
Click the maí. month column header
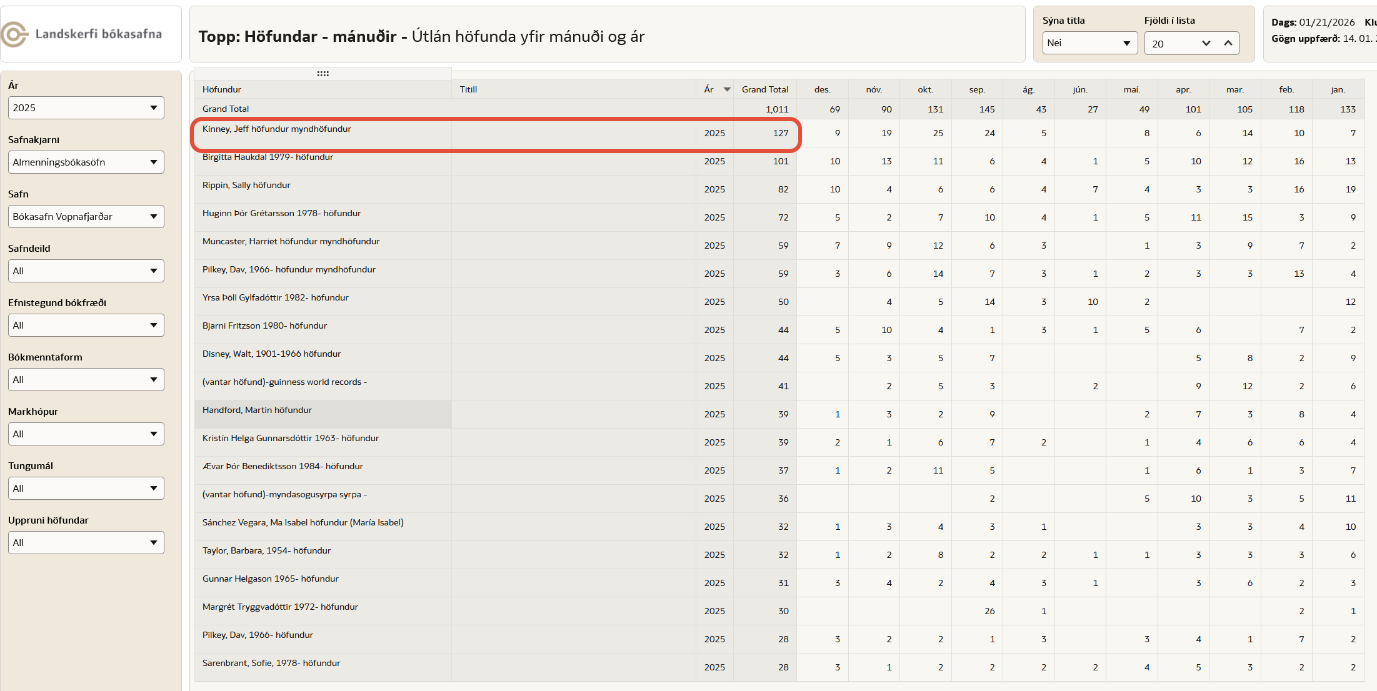point(1132,89)
